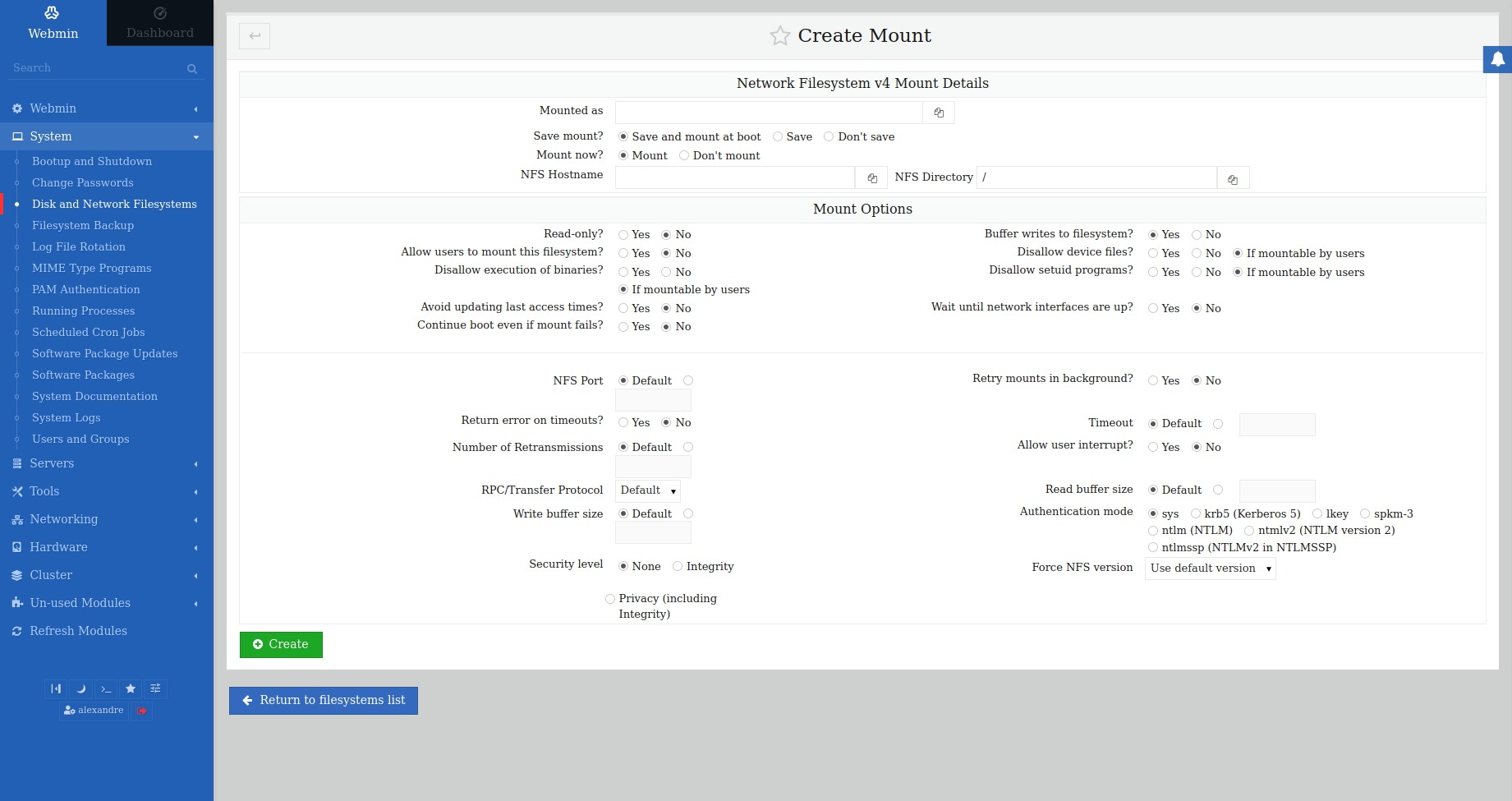
Task: Open the RPC/Transfer Protocol dropdown
Action: (x=647, y=490)
